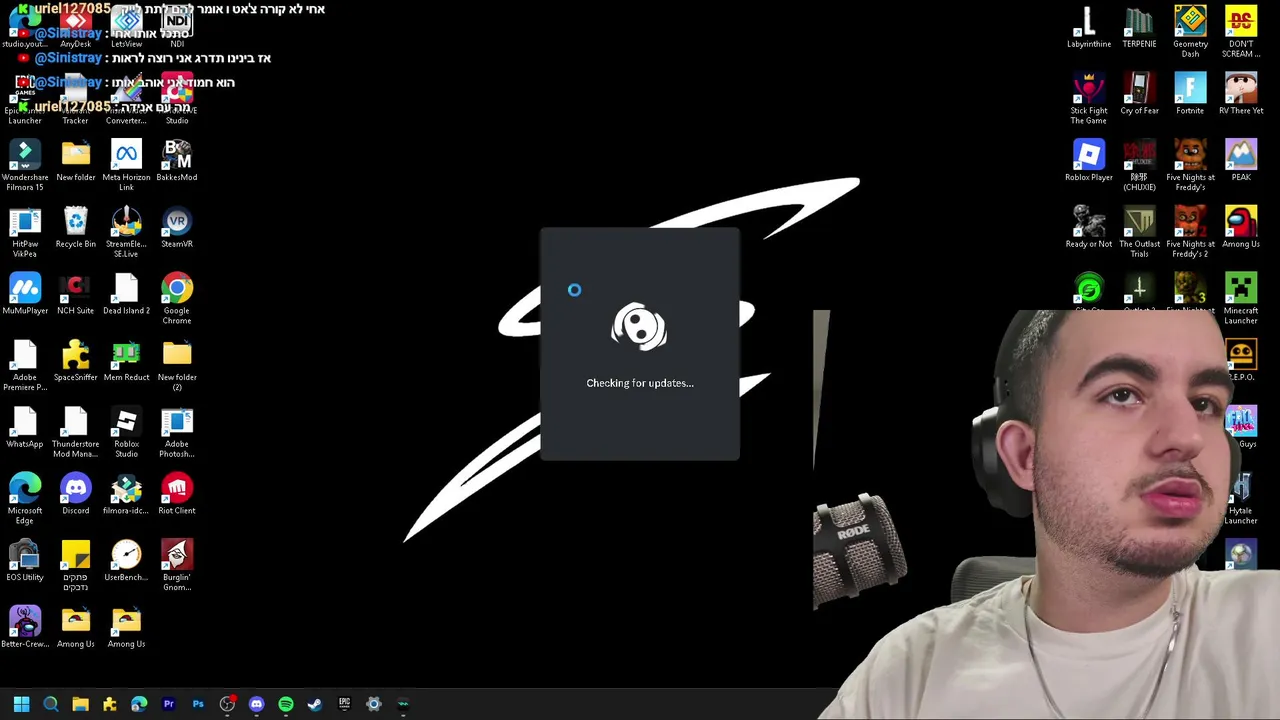The image size is (1280, 720).
Task: Open Steam from the taskbar
Action: [315, 704]
